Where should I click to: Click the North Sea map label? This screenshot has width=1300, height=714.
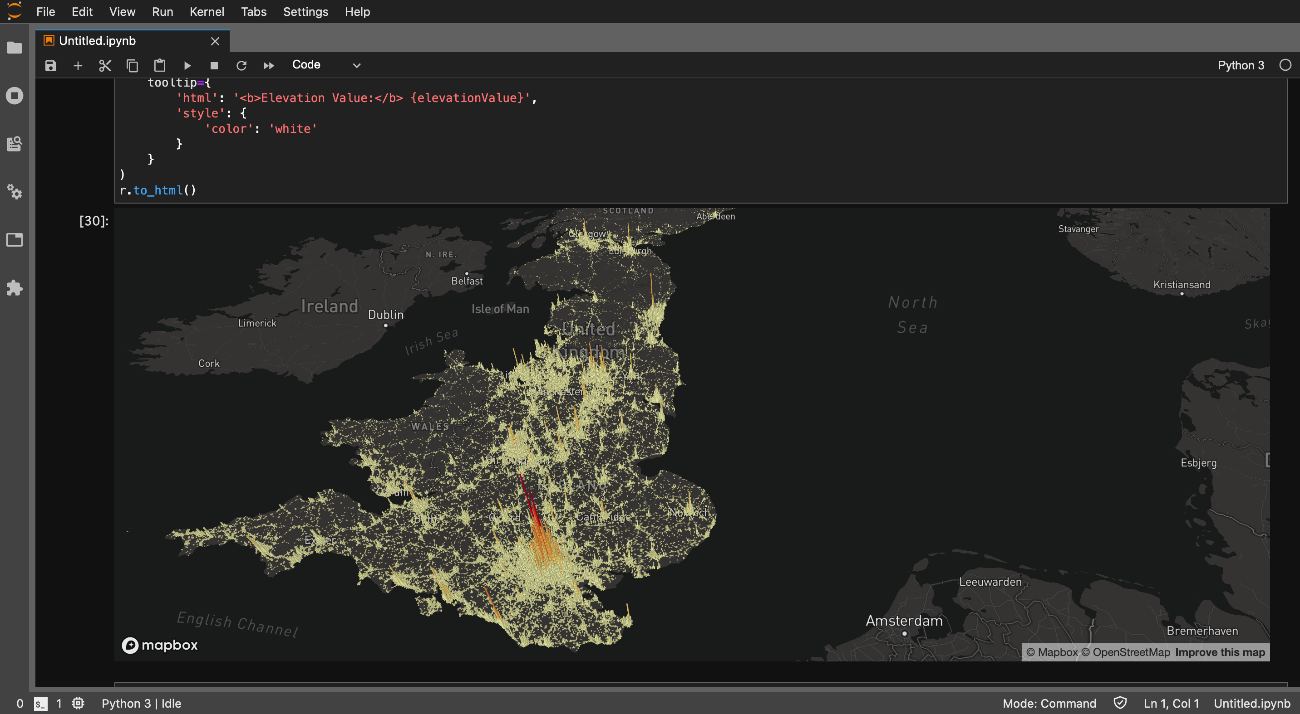(913, 314)
